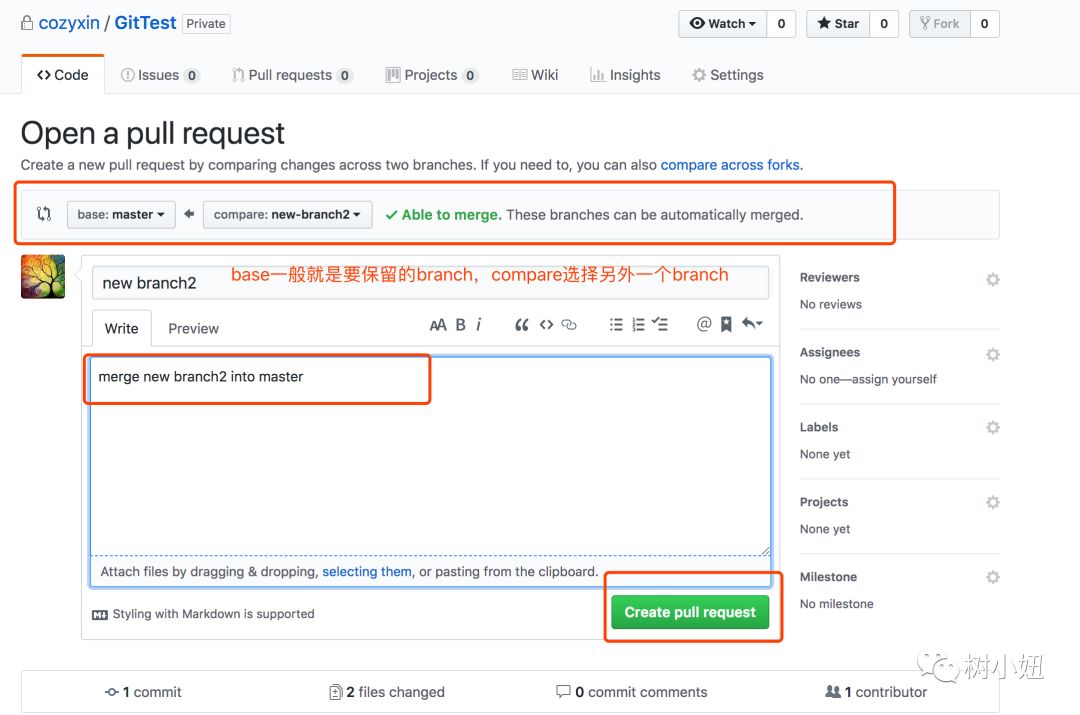The height and width of the screenshot is (715, 1080).
Task: Apply italic formatting in editor toolbar
Action: [479, 324]
